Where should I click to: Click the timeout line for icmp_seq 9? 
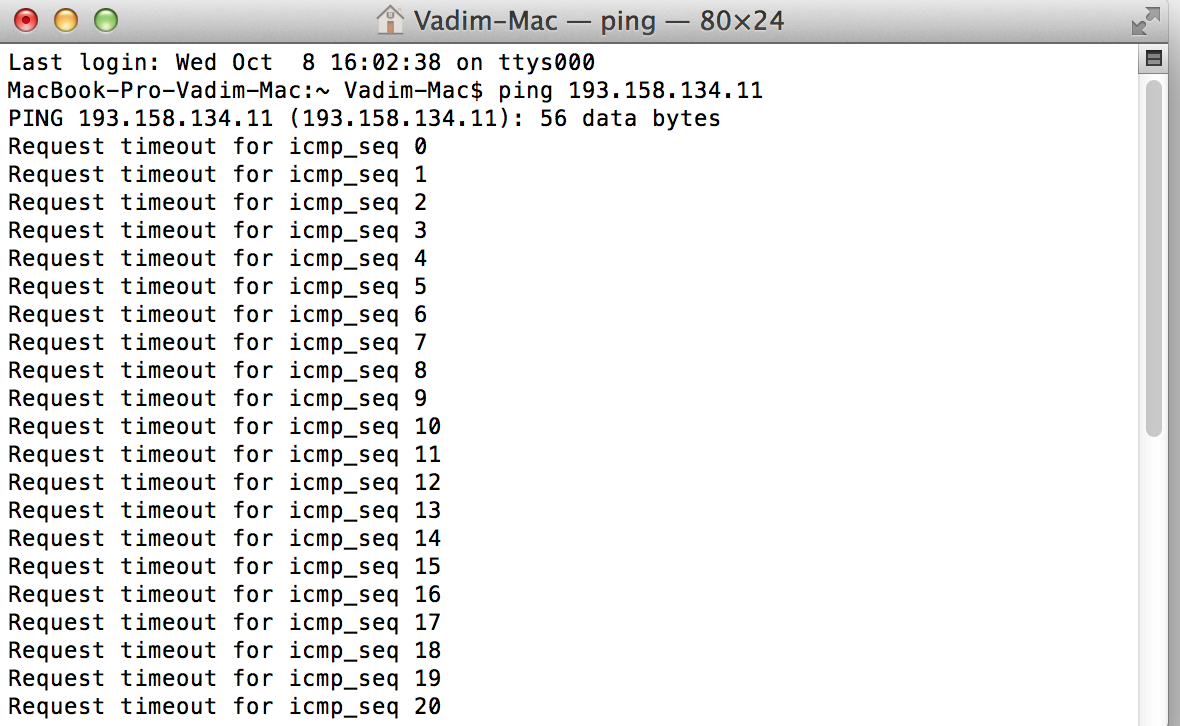217,399
